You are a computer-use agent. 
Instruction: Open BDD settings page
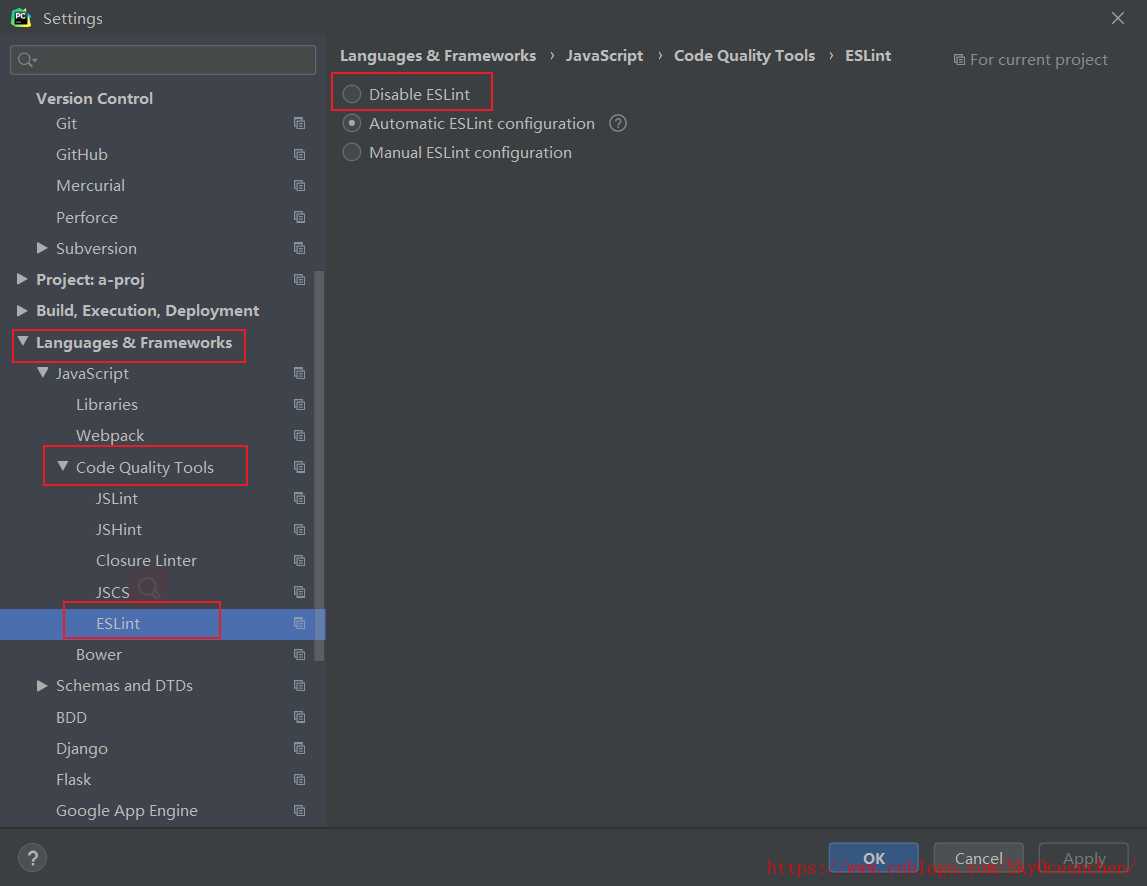[x=72, y=718]
